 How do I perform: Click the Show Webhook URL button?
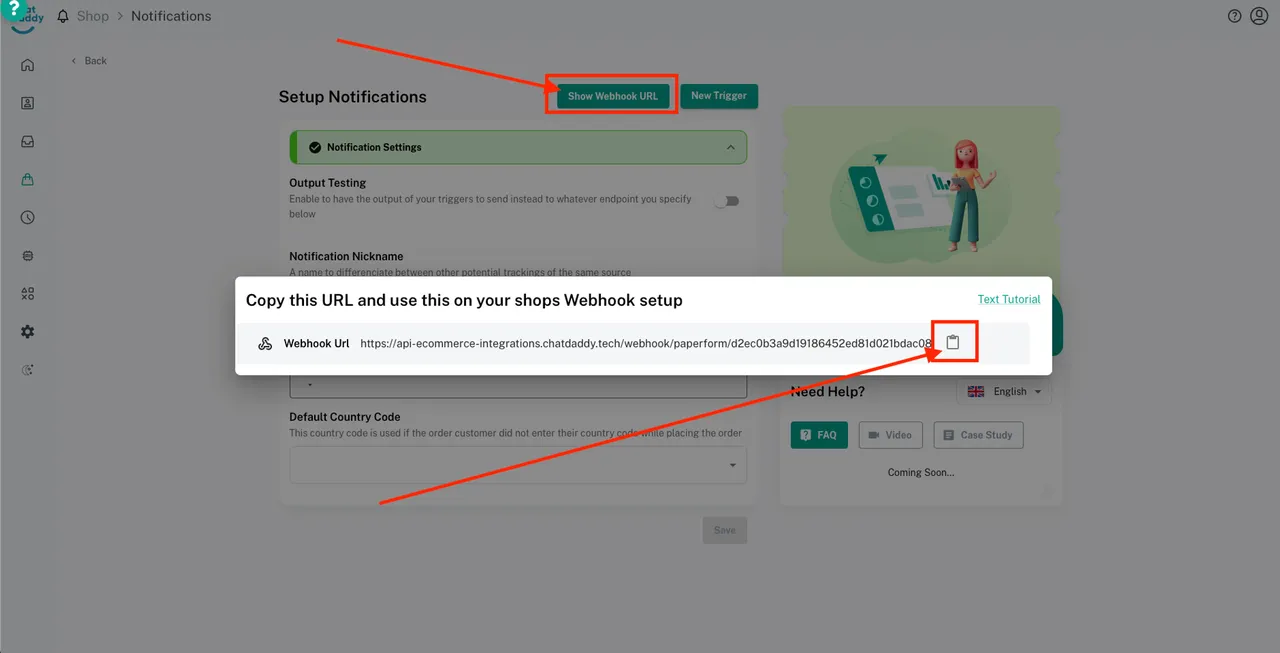click(x=612, y=96)
